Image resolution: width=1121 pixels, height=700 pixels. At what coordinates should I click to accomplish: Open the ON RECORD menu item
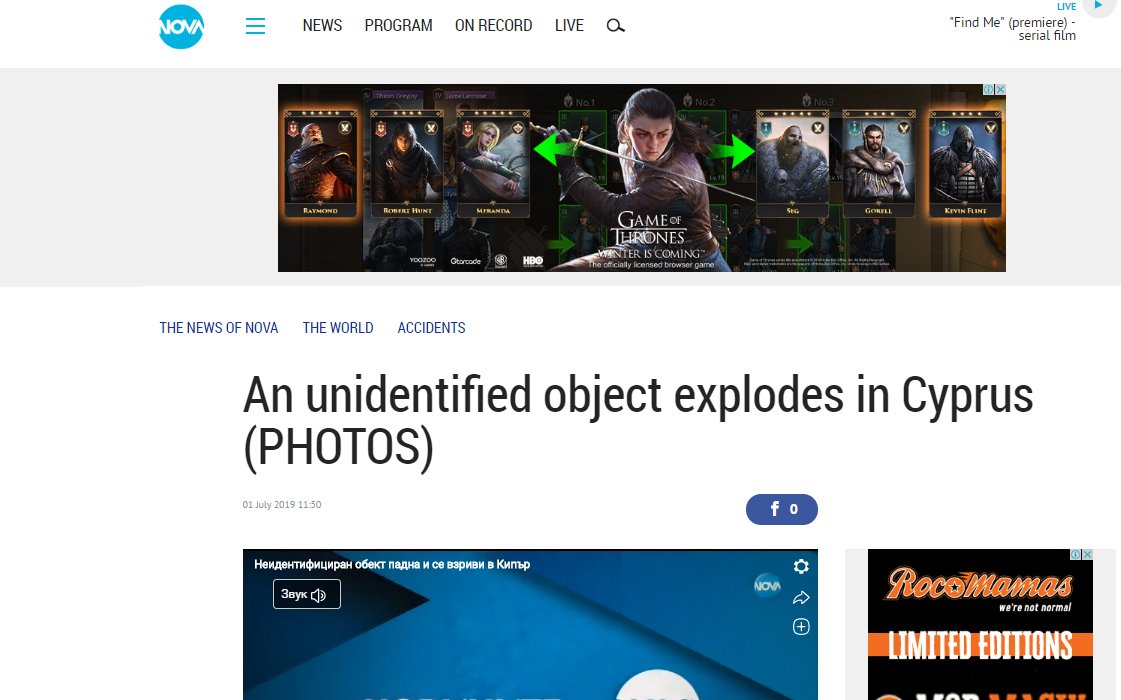pos(493,26)
